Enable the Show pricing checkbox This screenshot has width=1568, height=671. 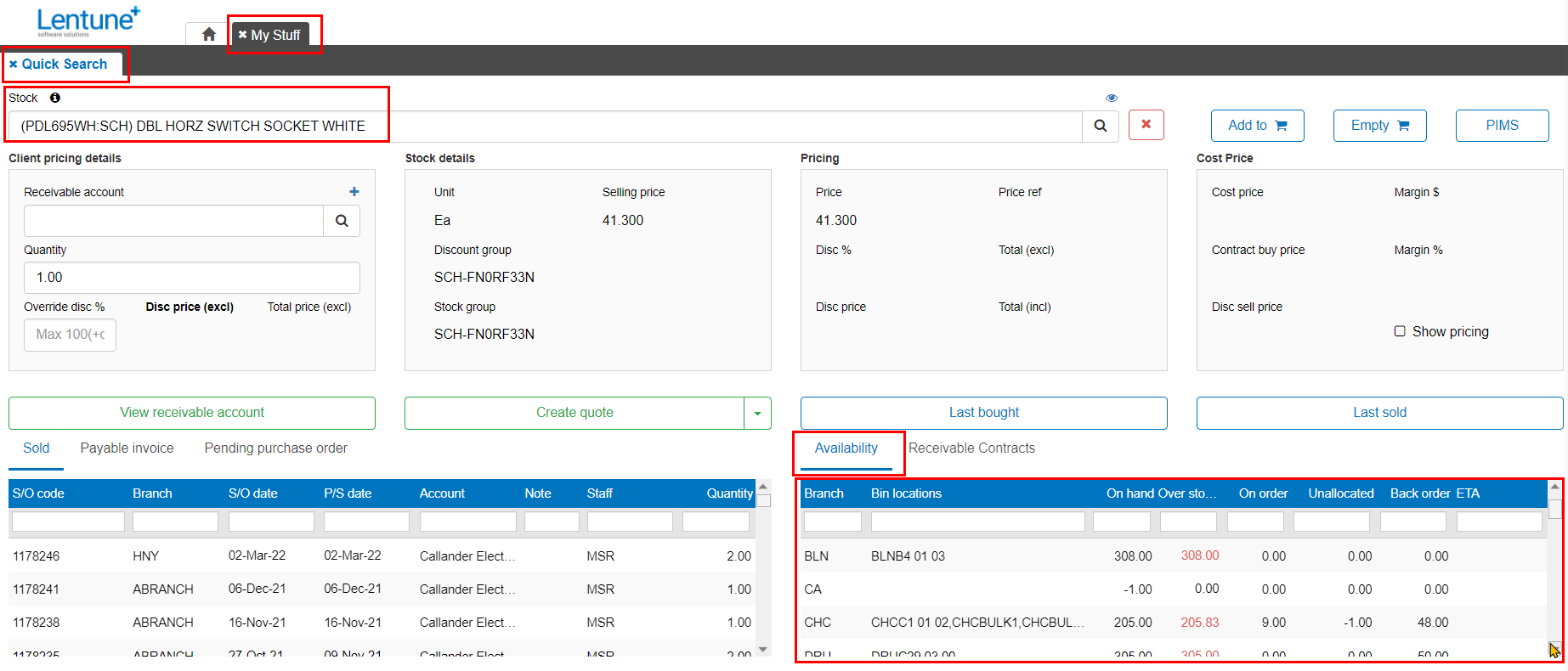(1400, 331)
